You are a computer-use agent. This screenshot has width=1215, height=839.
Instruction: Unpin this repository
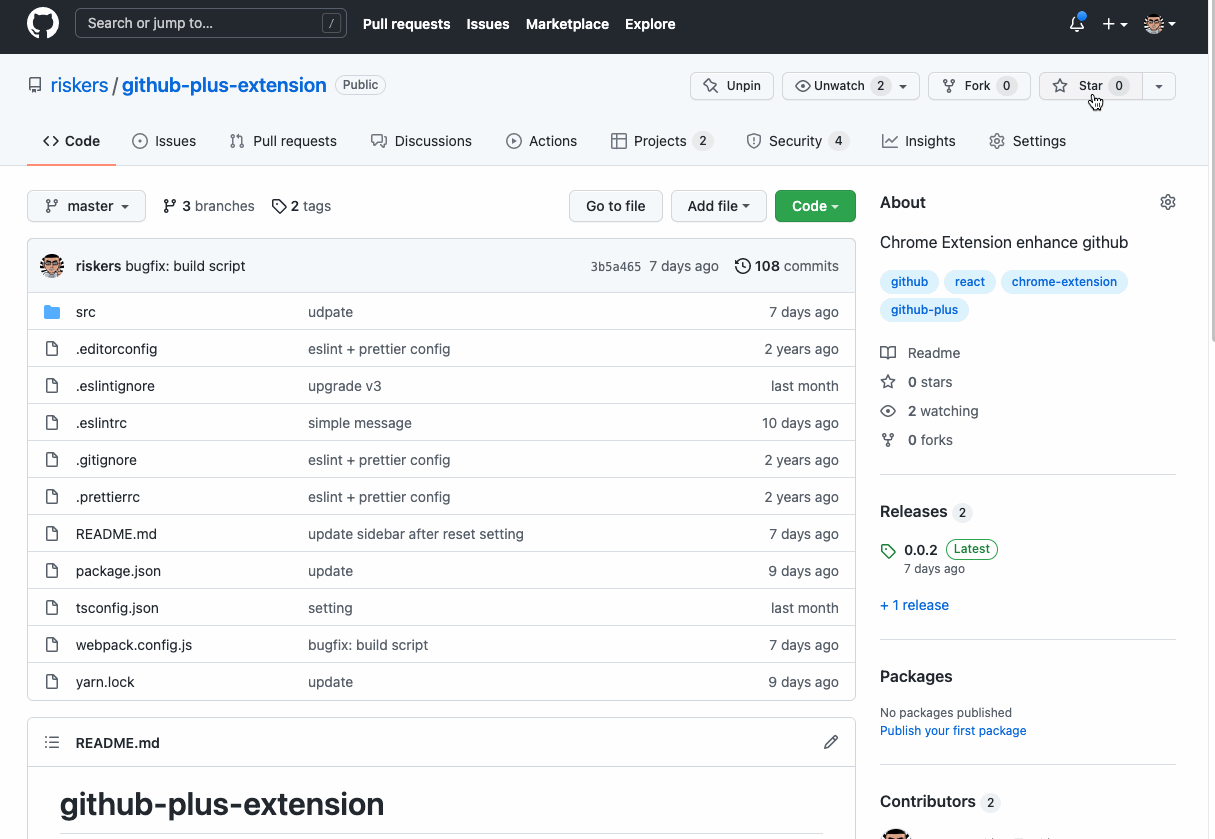[x=732, y=86]
